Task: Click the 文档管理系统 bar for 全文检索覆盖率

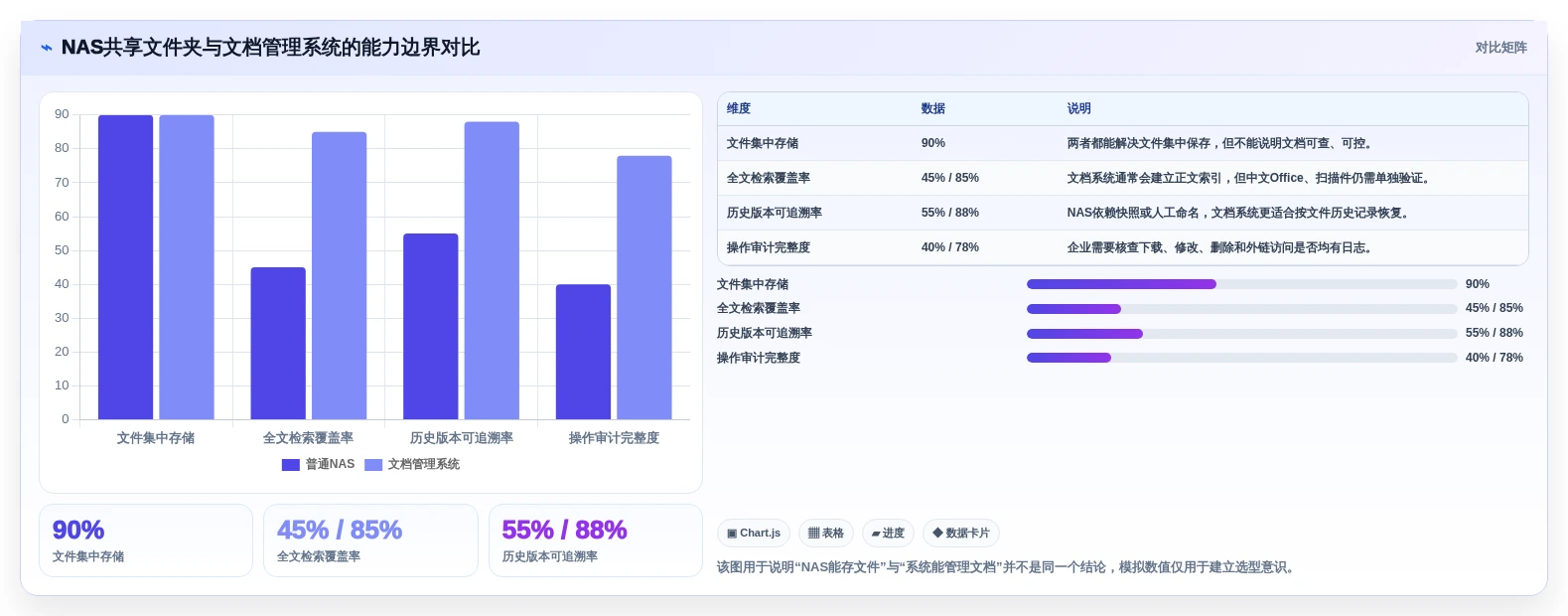Action: [340, 276]
